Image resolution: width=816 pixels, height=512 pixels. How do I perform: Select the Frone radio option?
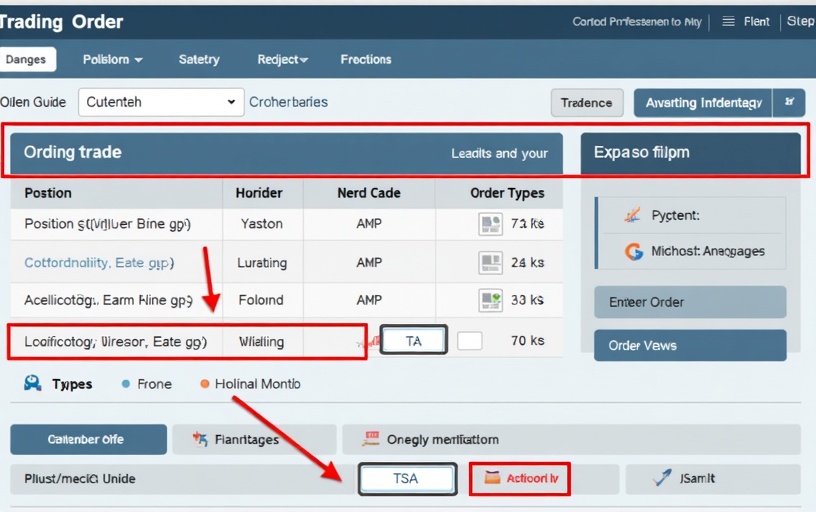[x=126, y=384]
